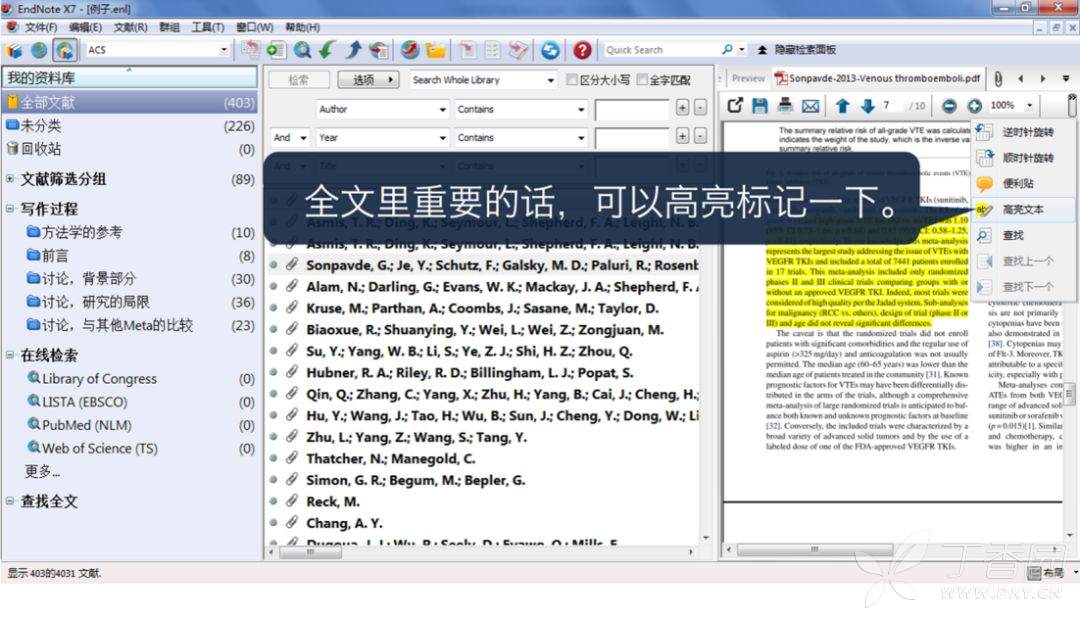This screenshot has height=619, width=1080.
Task: Open the 编辑(E) menu
Action: tap(85, 28)
